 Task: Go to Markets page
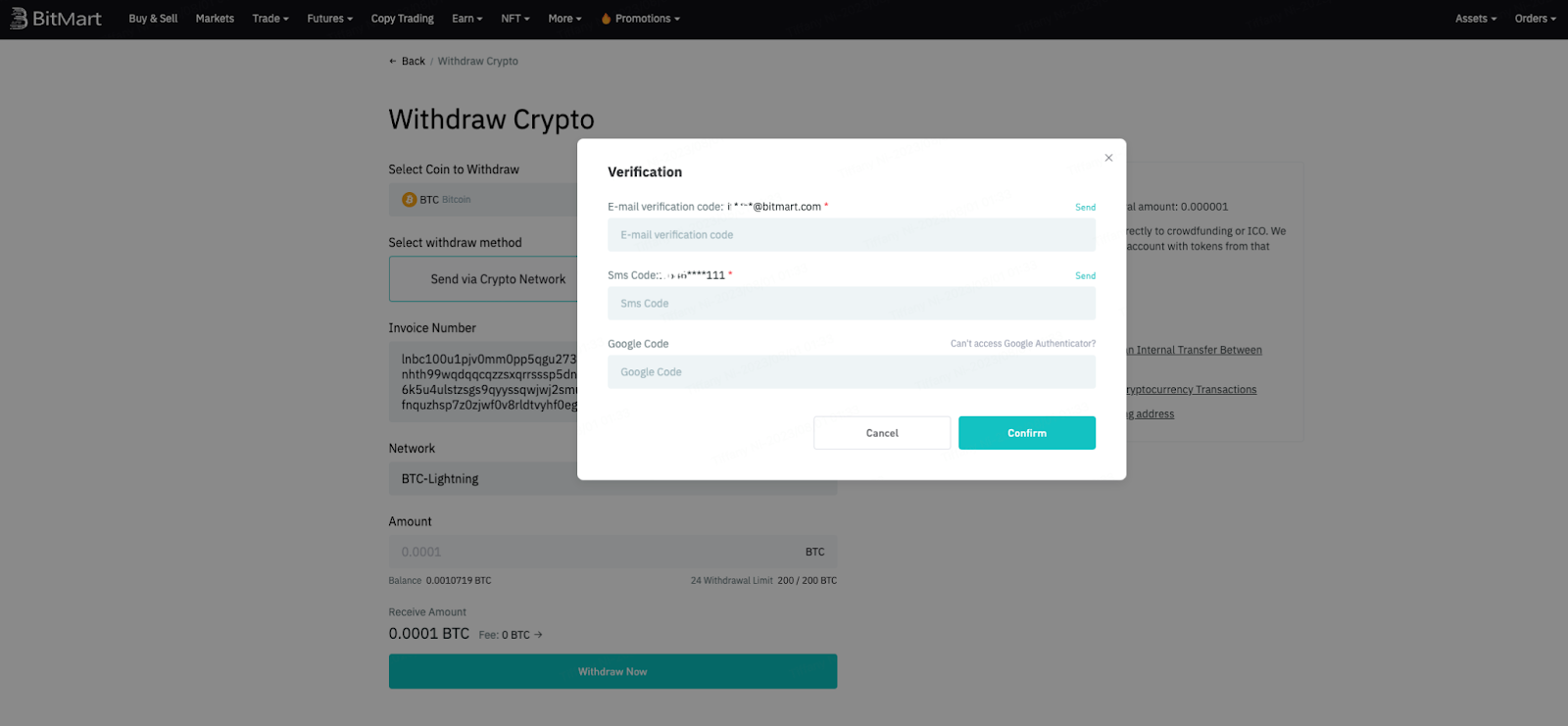(x=215, y=19)
